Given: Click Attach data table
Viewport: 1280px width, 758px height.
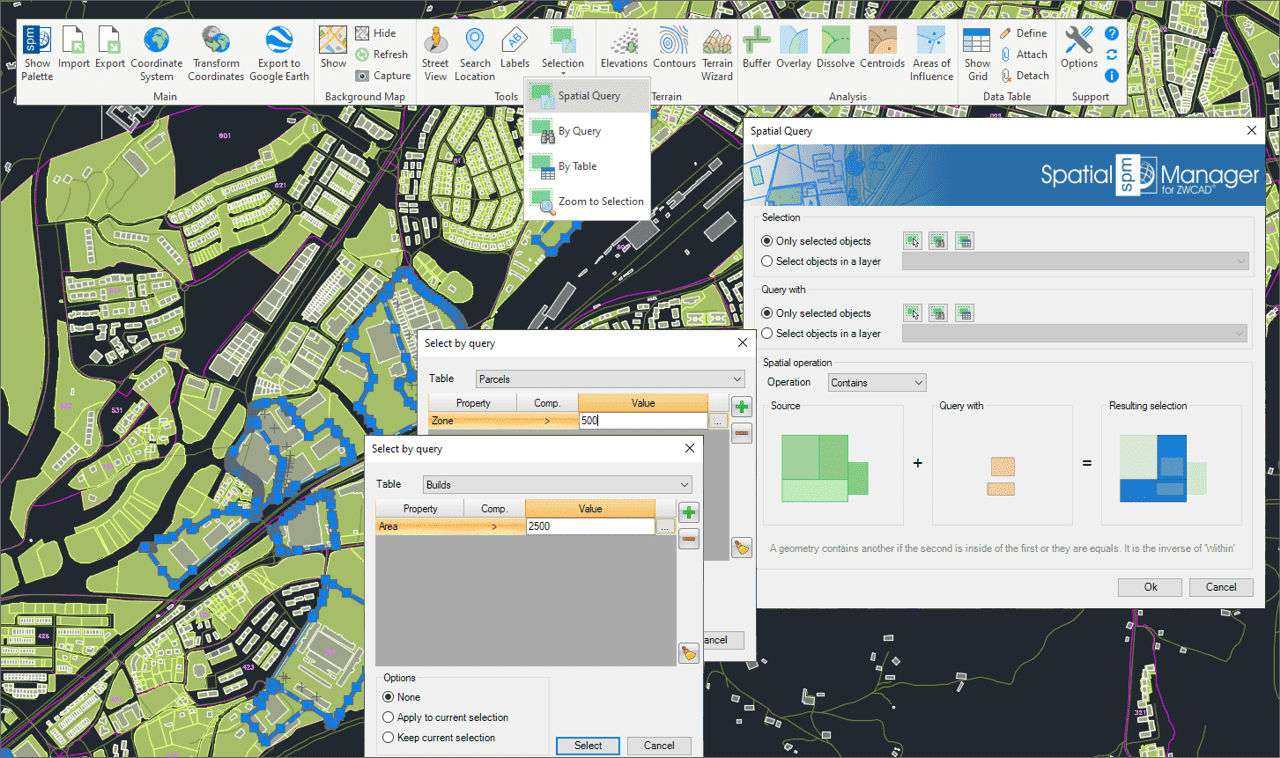Looking at the screenshot, I should coord(1024,54).
